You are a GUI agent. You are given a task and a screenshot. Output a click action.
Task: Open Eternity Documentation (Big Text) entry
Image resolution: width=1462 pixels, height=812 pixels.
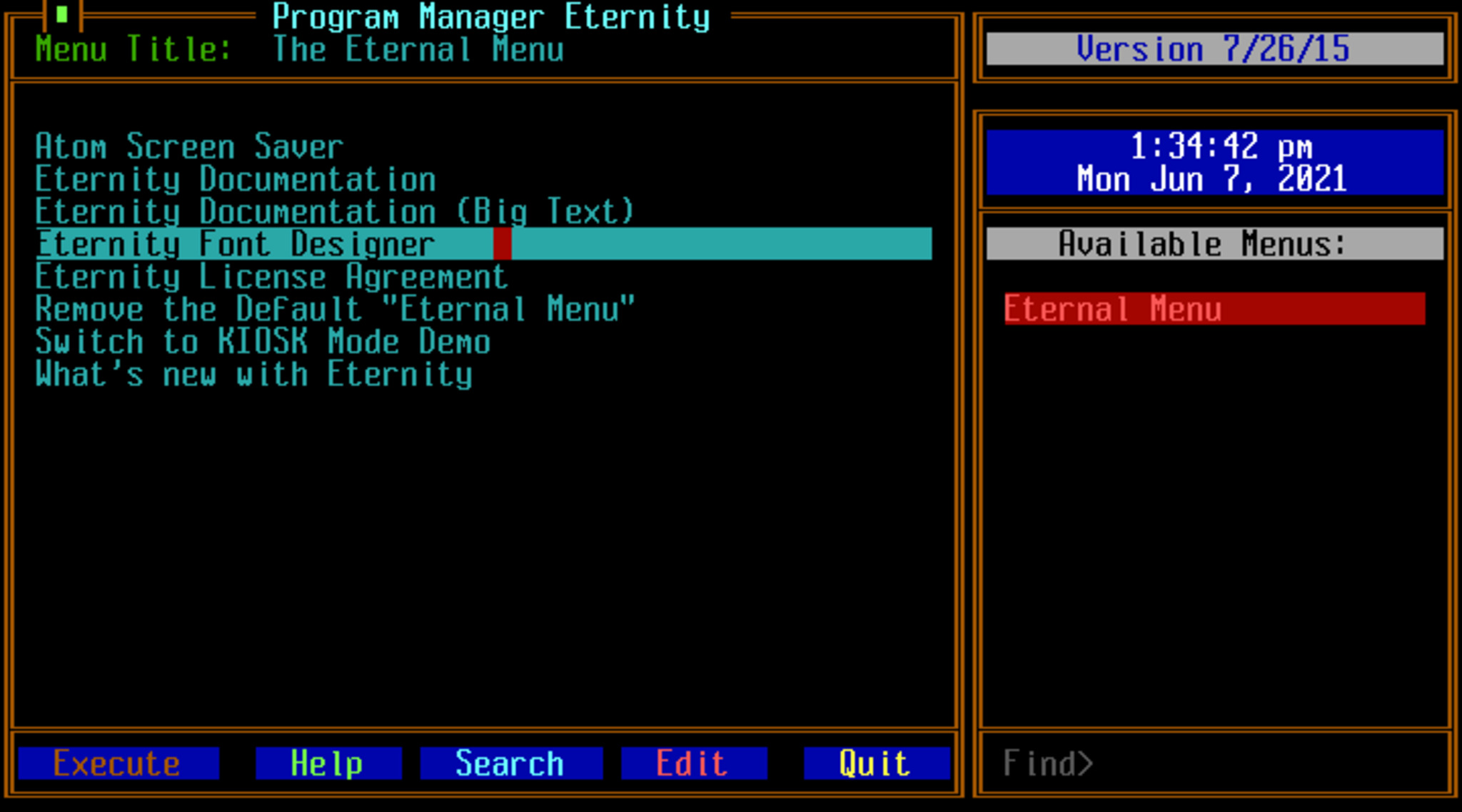[334, 212]
